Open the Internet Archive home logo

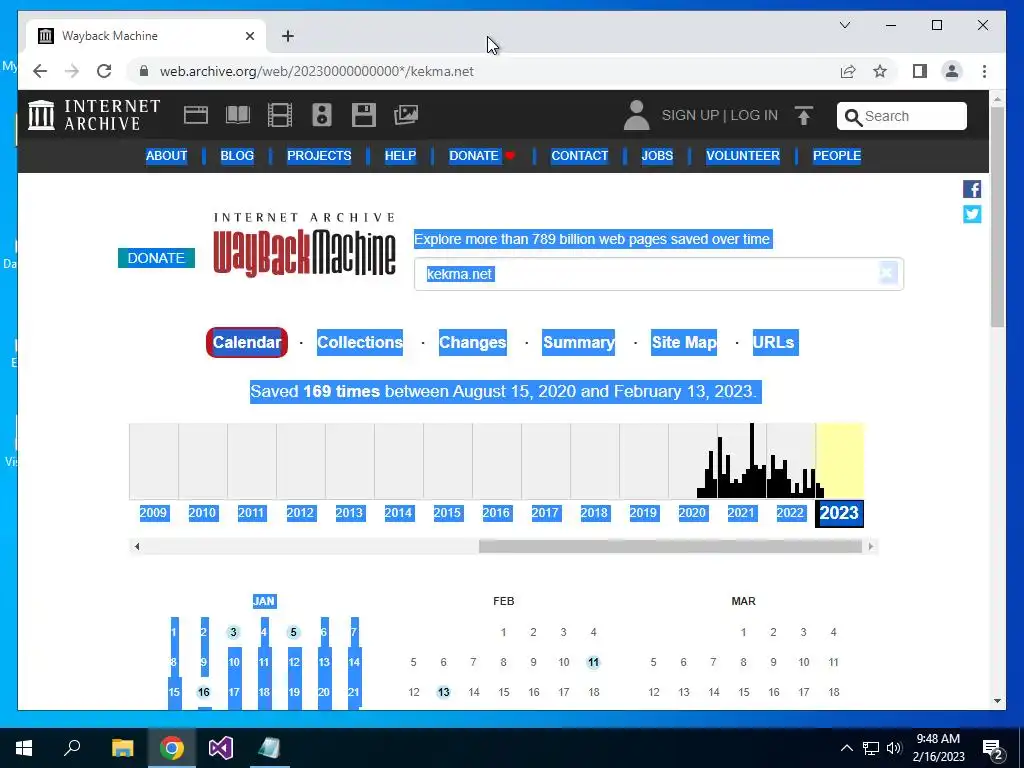[94, 115]
